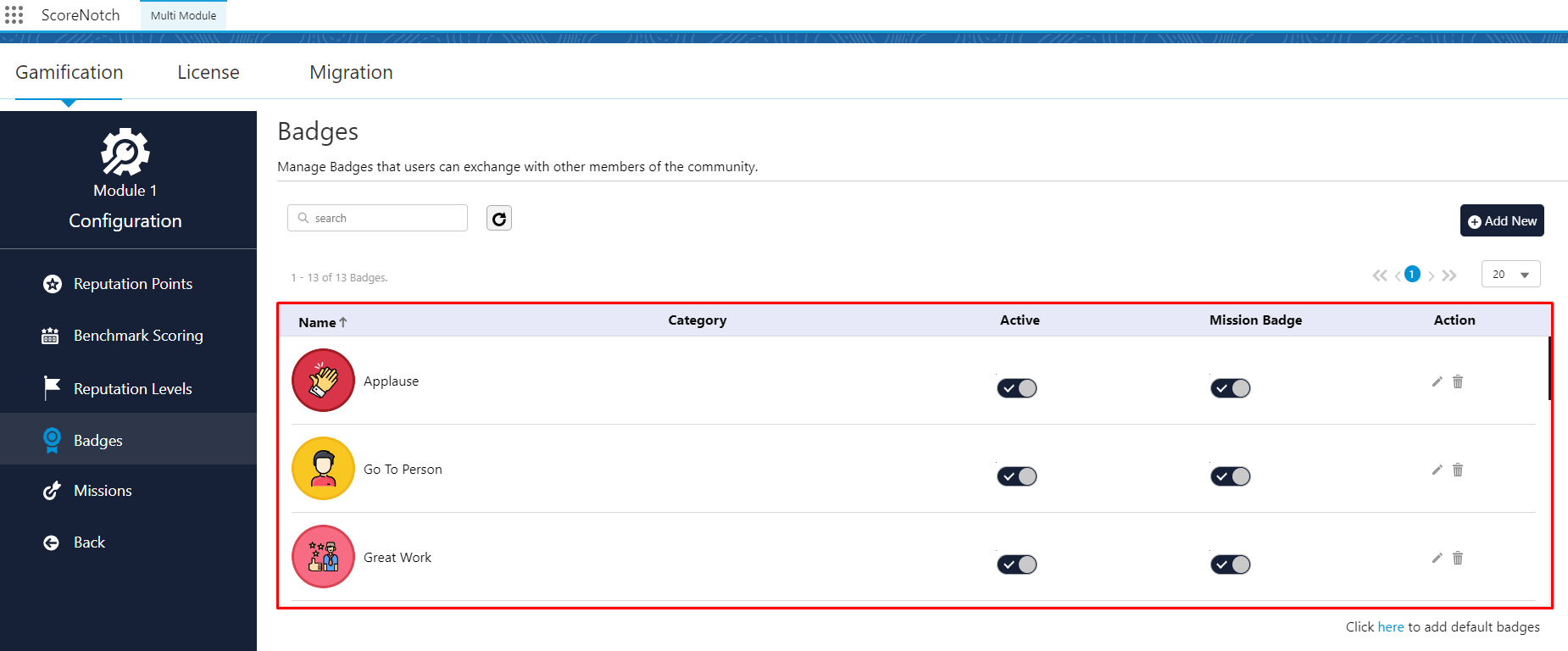
Task: Go to the previous page of badges
Action: tap(1398, 275)
